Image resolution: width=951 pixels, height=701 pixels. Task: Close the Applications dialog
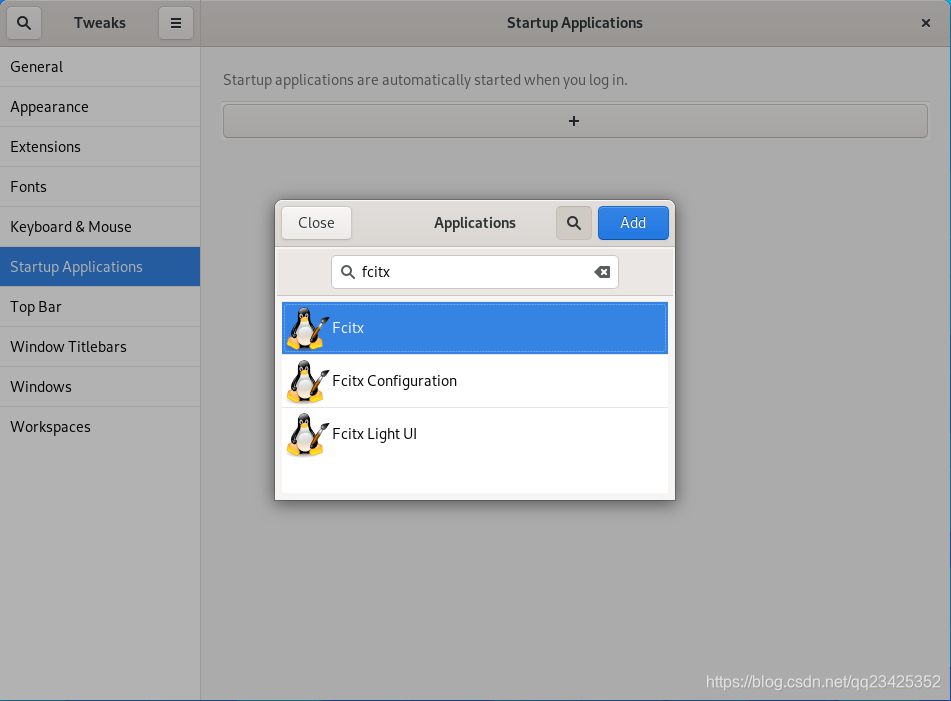click(317, 223)
